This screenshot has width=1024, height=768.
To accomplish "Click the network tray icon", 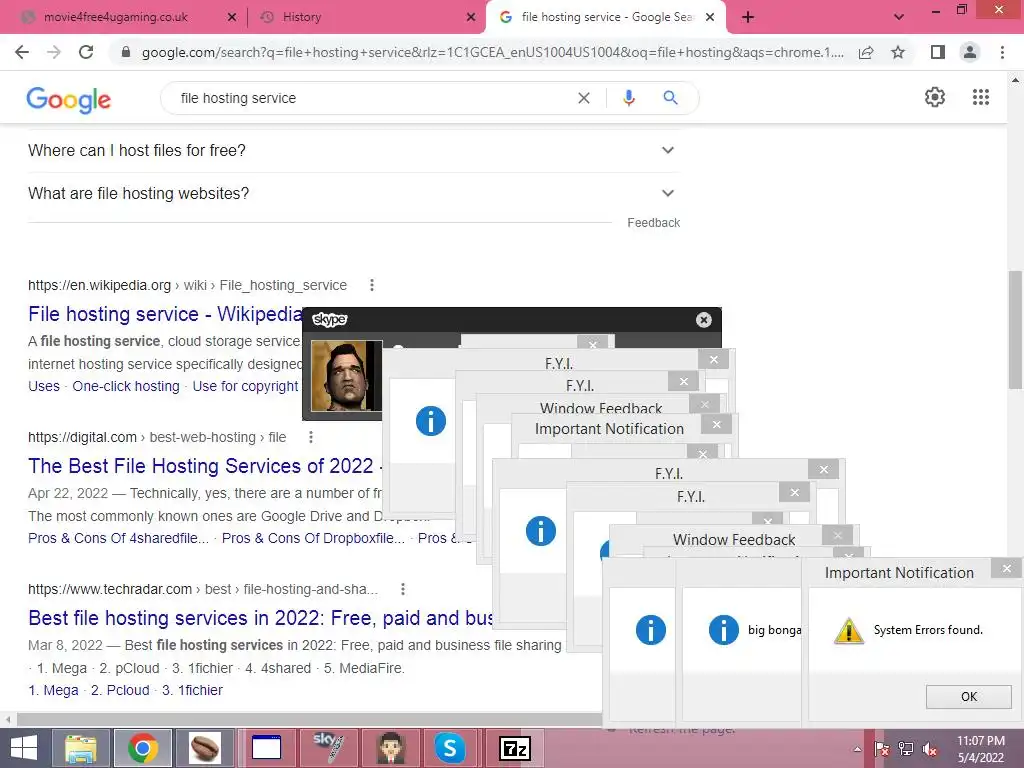I will [x=906, y=749].
